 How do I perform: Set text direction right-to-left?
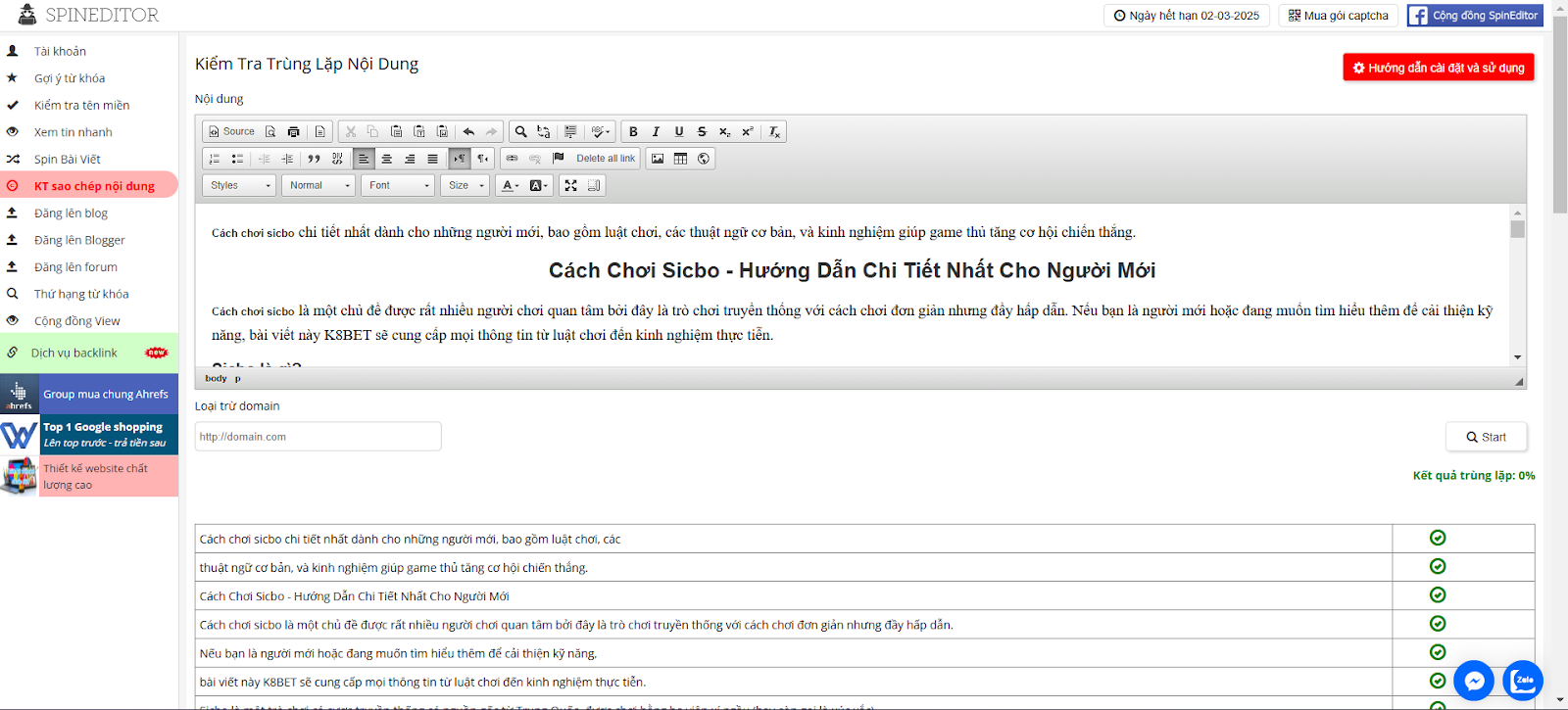482,159
